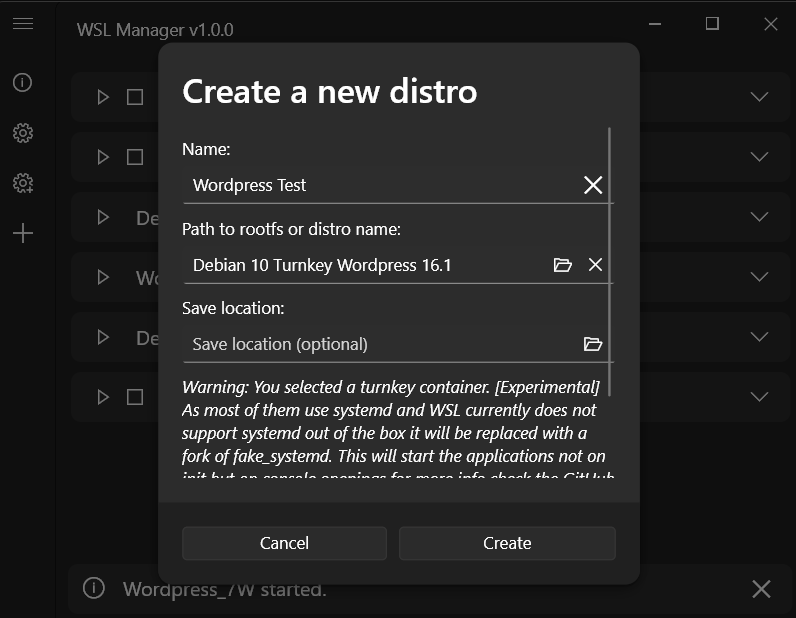Expand the last distro row chevron
Screen dimensions: 796x618
759,397
